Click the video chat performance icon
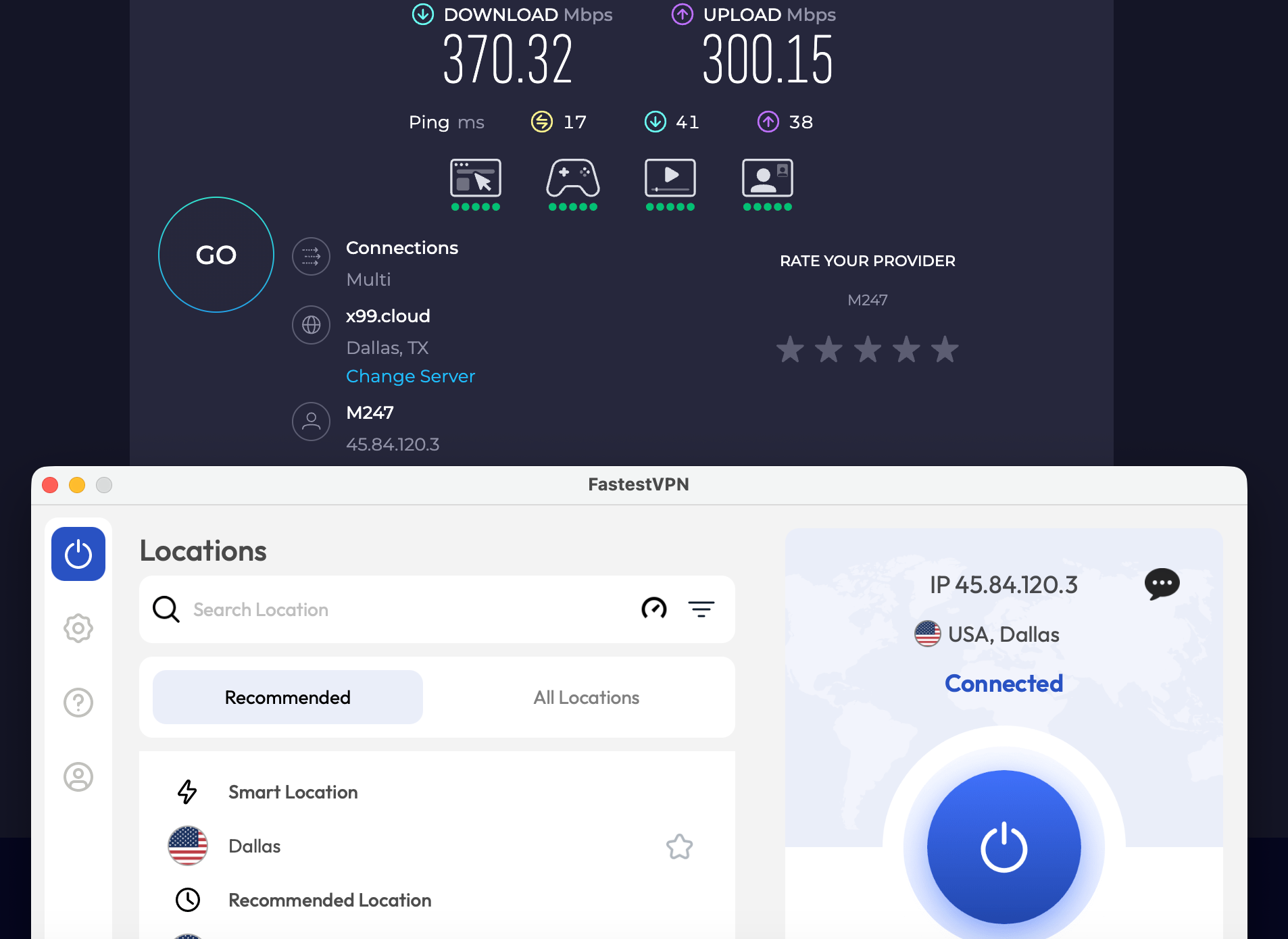 point(767,179)
